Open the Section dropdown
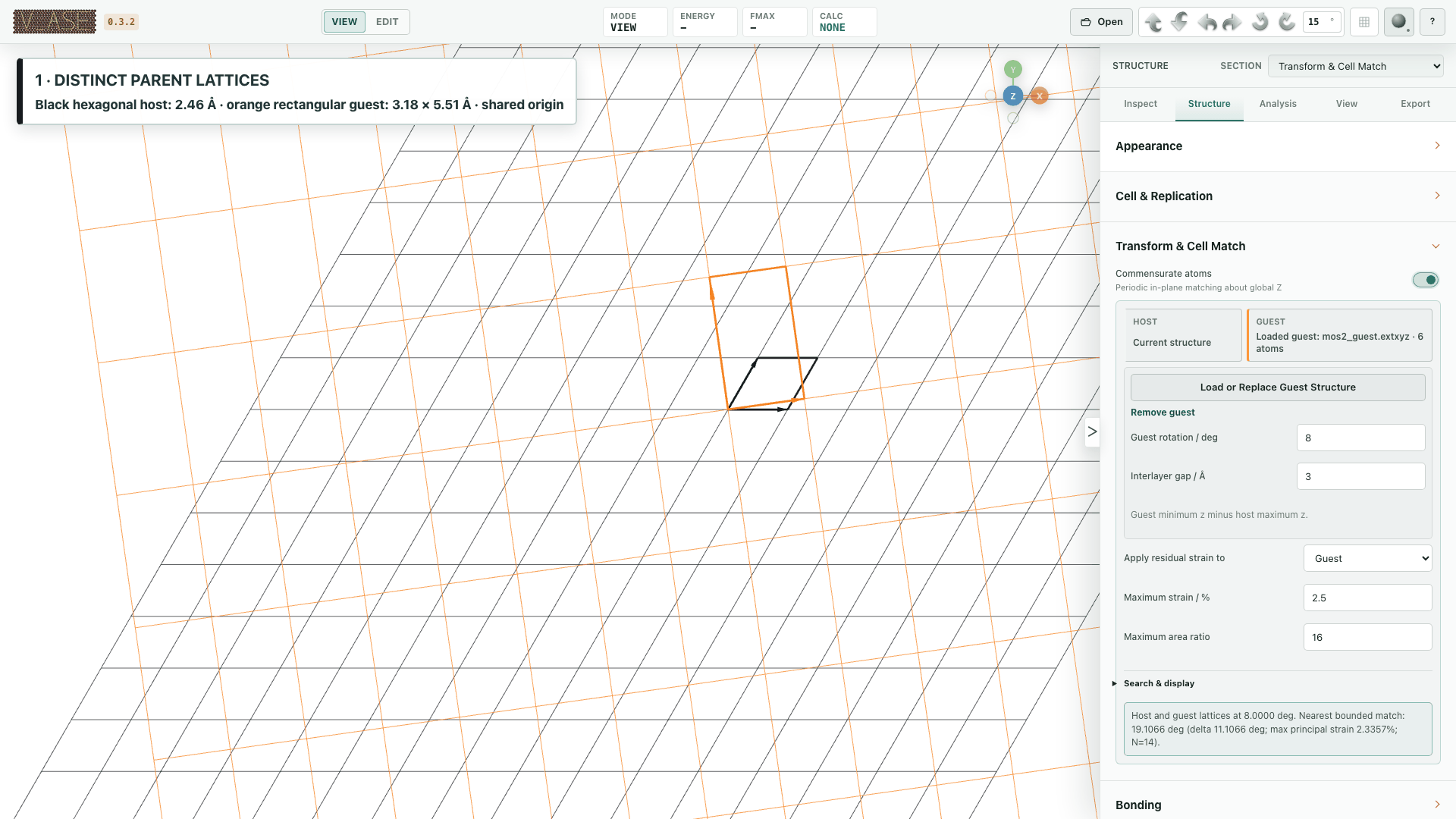This screenshot has height=819, width=1456. click(1356, 66)
